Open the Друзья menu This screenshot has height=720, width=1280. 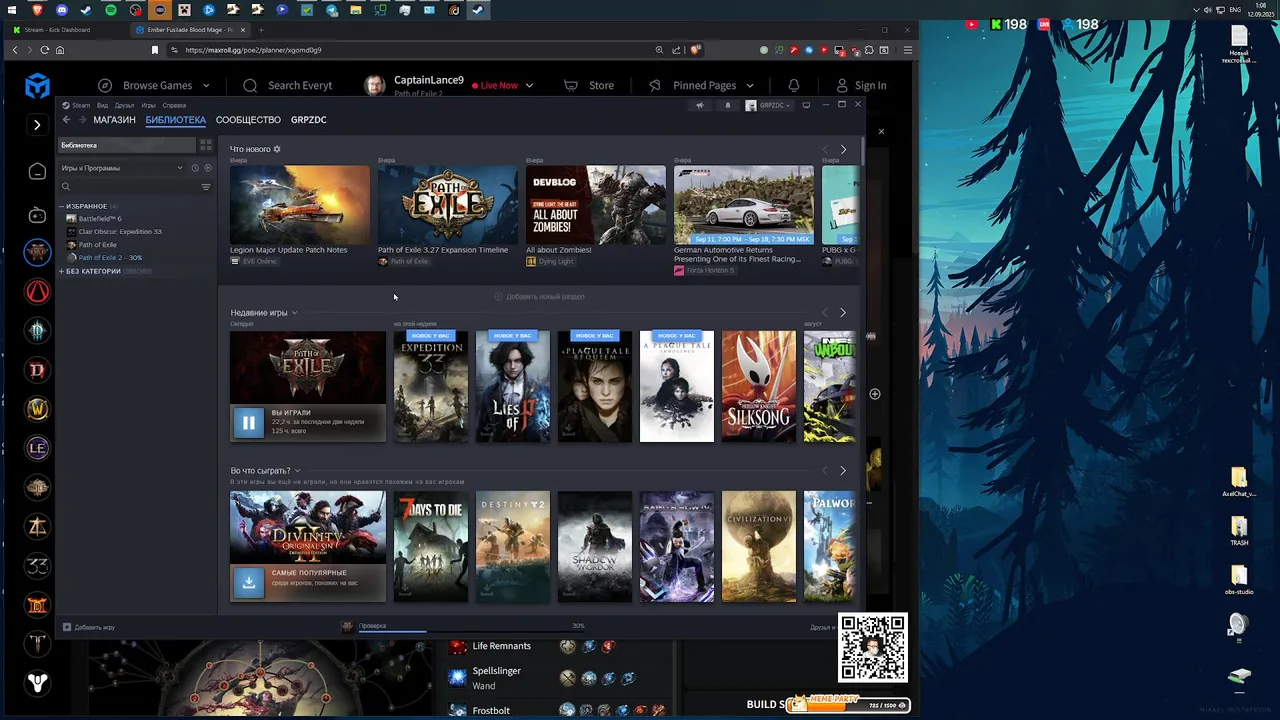coord(124,105)
